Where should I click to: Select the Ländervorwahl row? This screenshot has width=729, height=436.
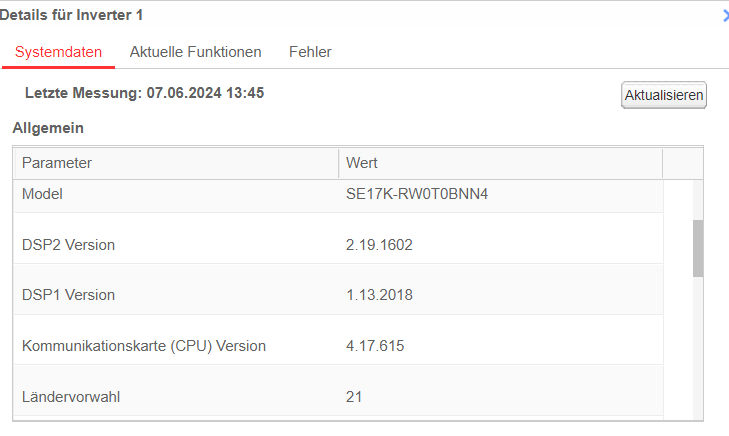pyautogui.click(x=338, y=390)
